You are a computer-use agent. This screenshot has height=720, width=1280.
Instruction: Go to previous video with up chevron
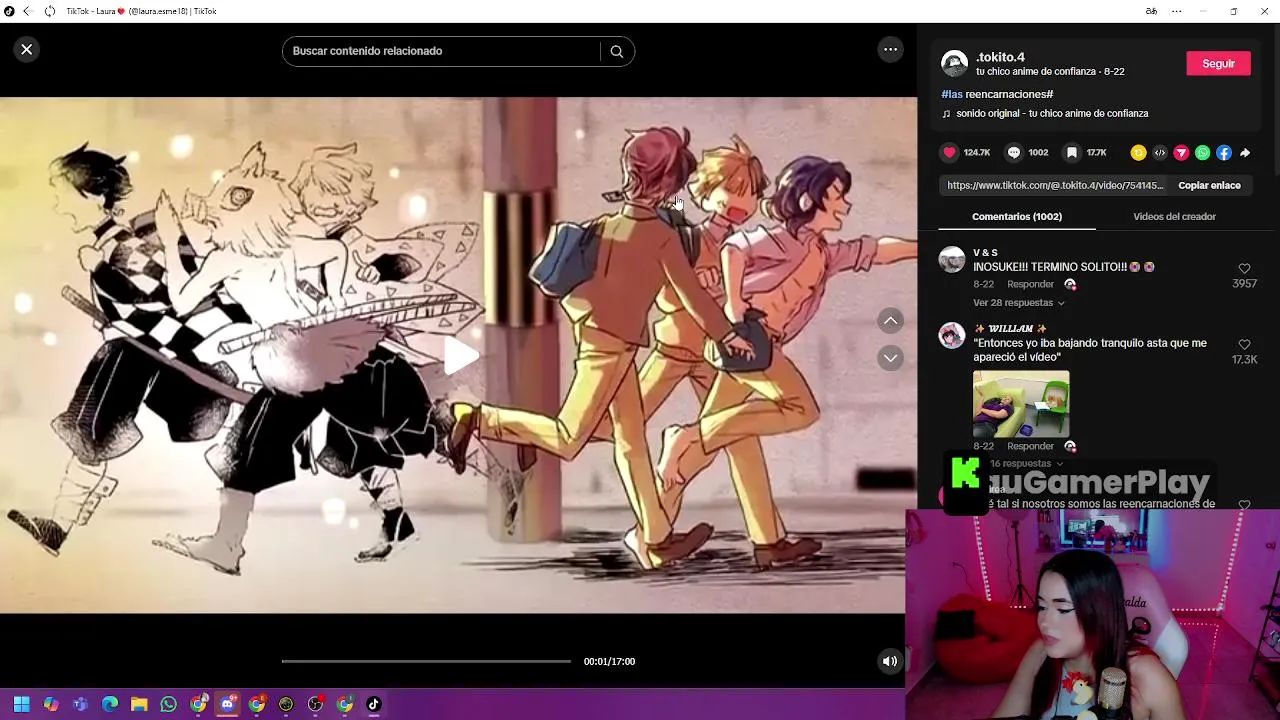(x=890, y=321)
